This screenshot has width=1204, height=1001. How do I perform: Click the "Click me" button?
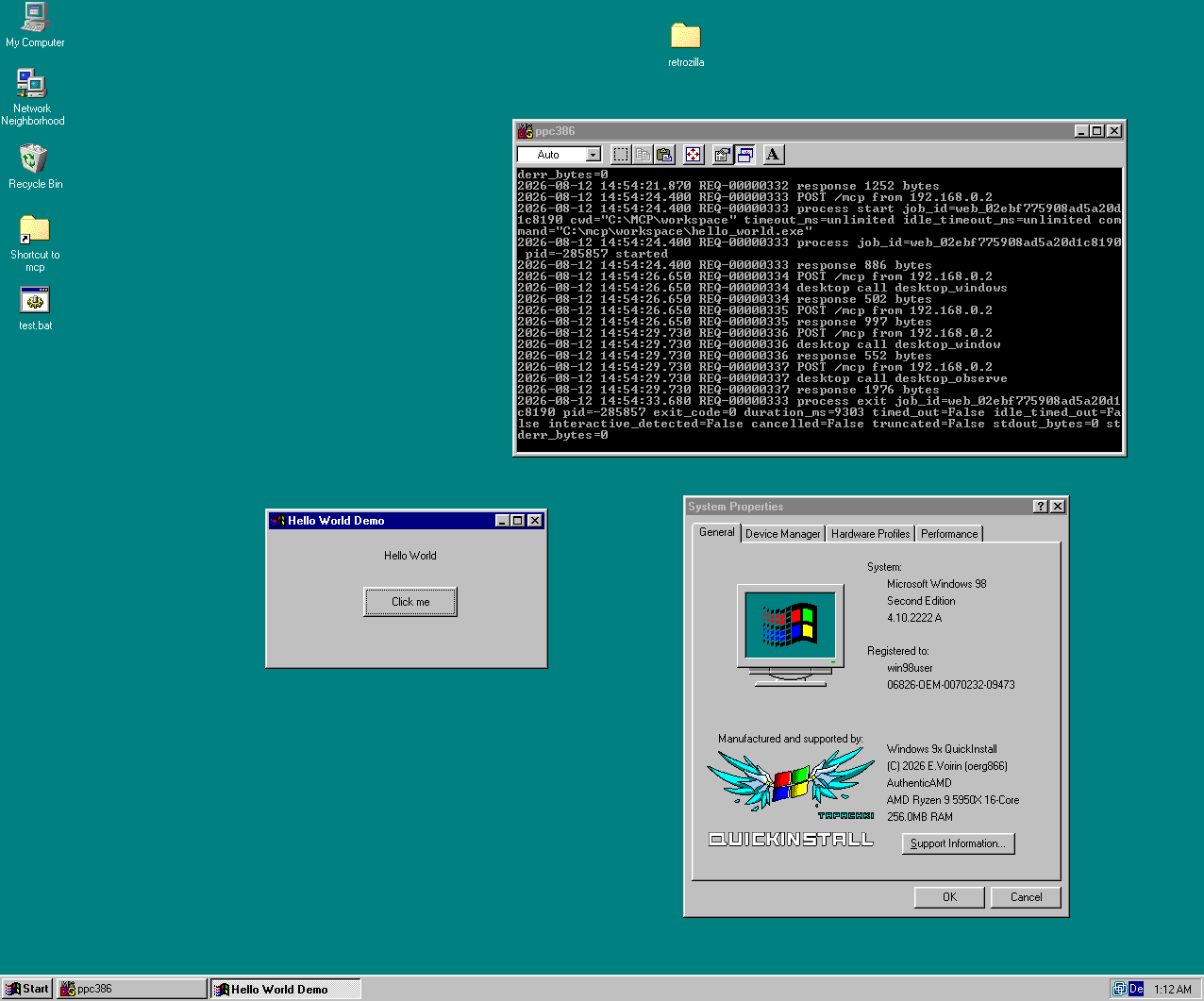click(x=410, y=602)
